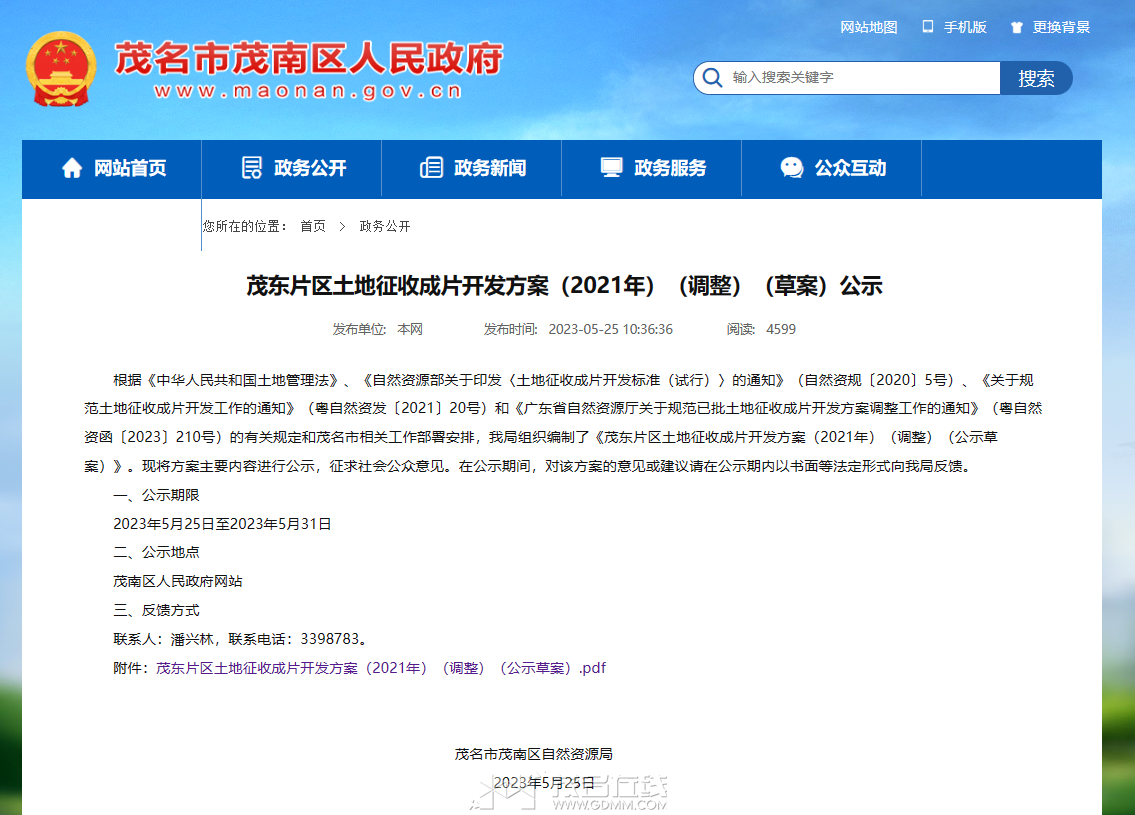Open the 政务服务 nav menu
This screenshot has height=815, width=1135.
(651, 168)
